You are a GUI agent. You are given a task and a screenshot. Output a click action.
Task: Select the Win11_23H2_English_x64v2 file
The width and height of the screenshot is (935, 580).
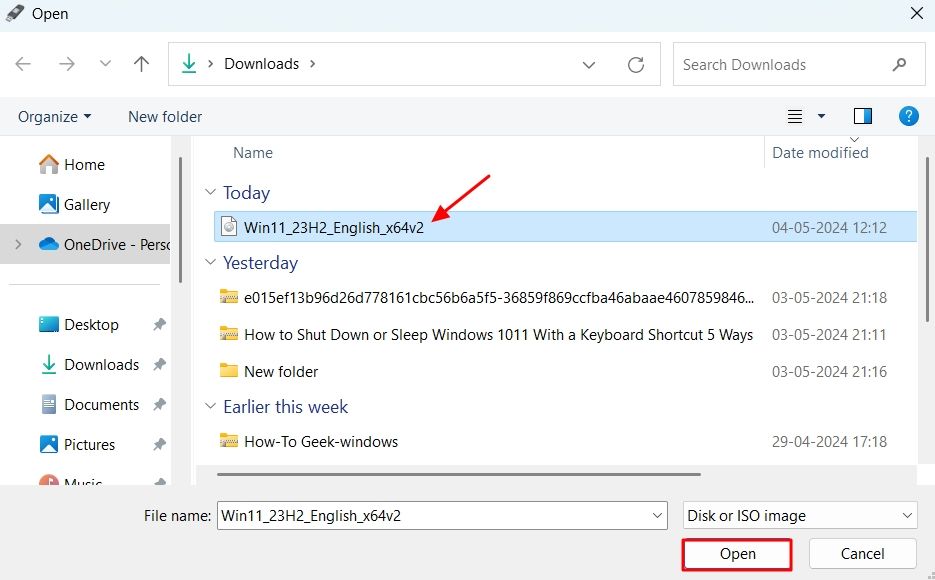point(565,227)
